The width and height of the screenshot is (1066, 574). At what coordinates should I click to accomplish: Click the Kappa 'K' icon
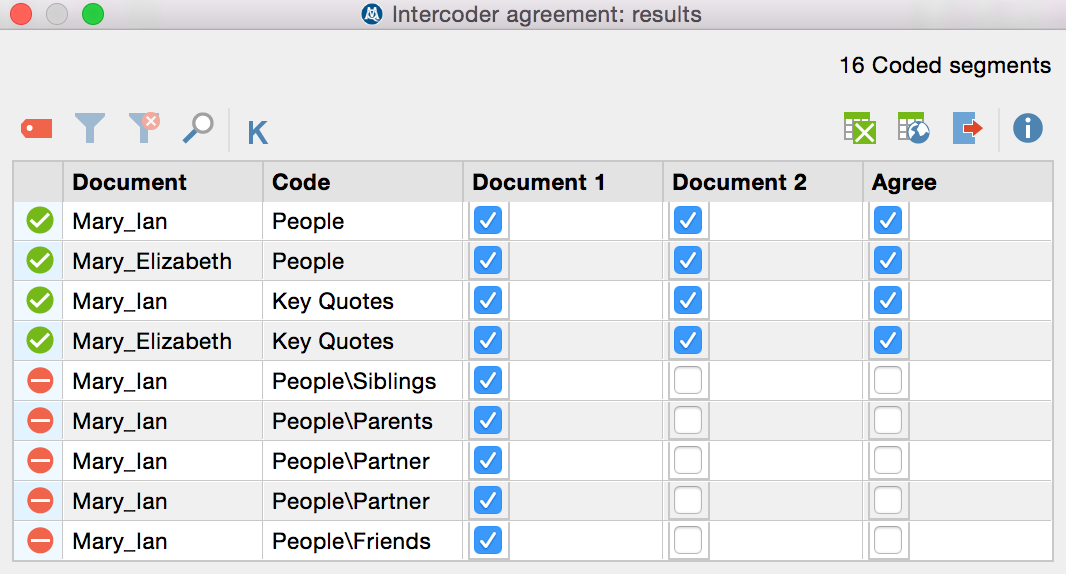pos(257,132)
